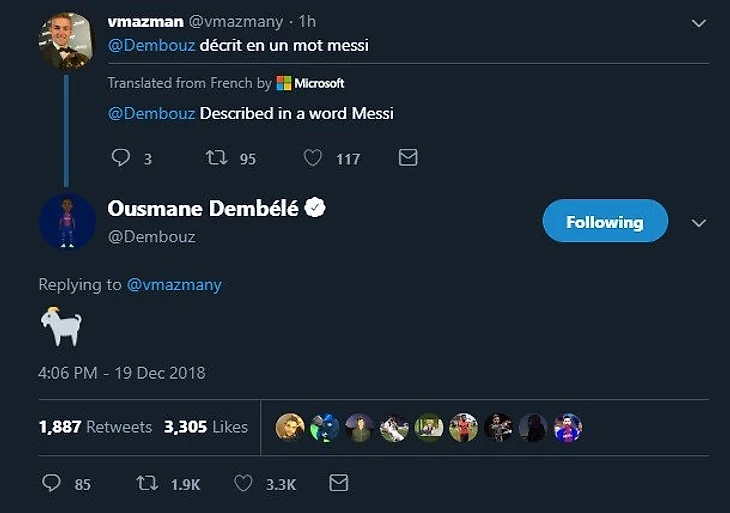Send vmazman's tweet via direct message
The image size is (730, 513).
point(408,158)
